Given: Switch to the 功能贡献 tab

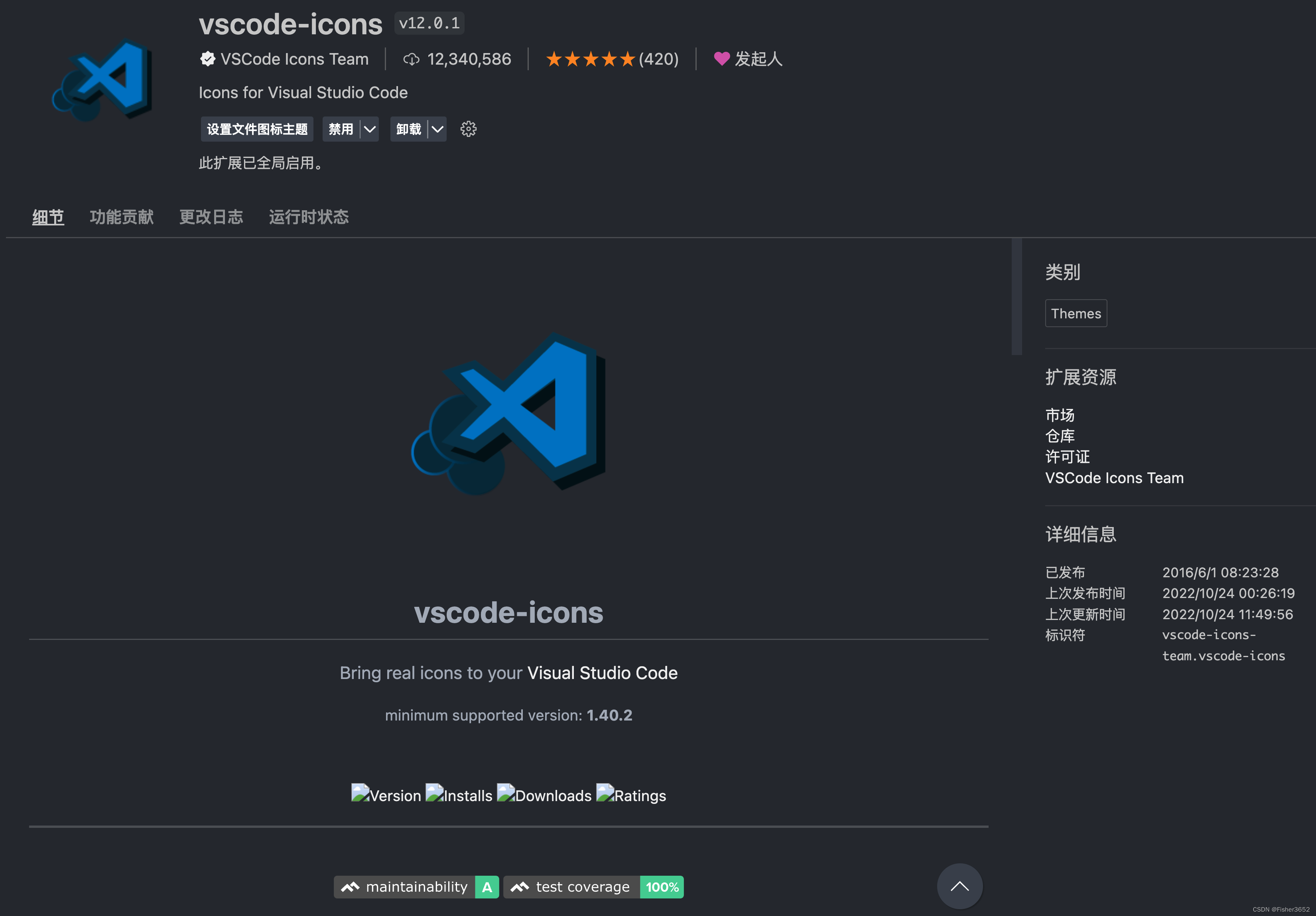Looking at the screenshot, I should (x=122, y=217).
